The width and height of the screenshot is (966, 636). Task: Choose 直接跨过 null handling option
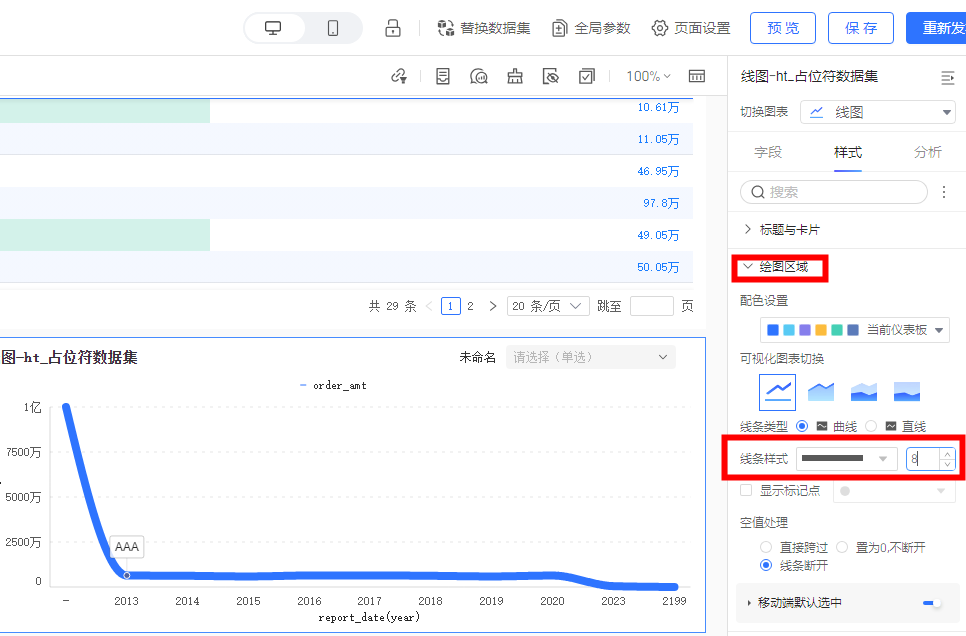[766, 547]
